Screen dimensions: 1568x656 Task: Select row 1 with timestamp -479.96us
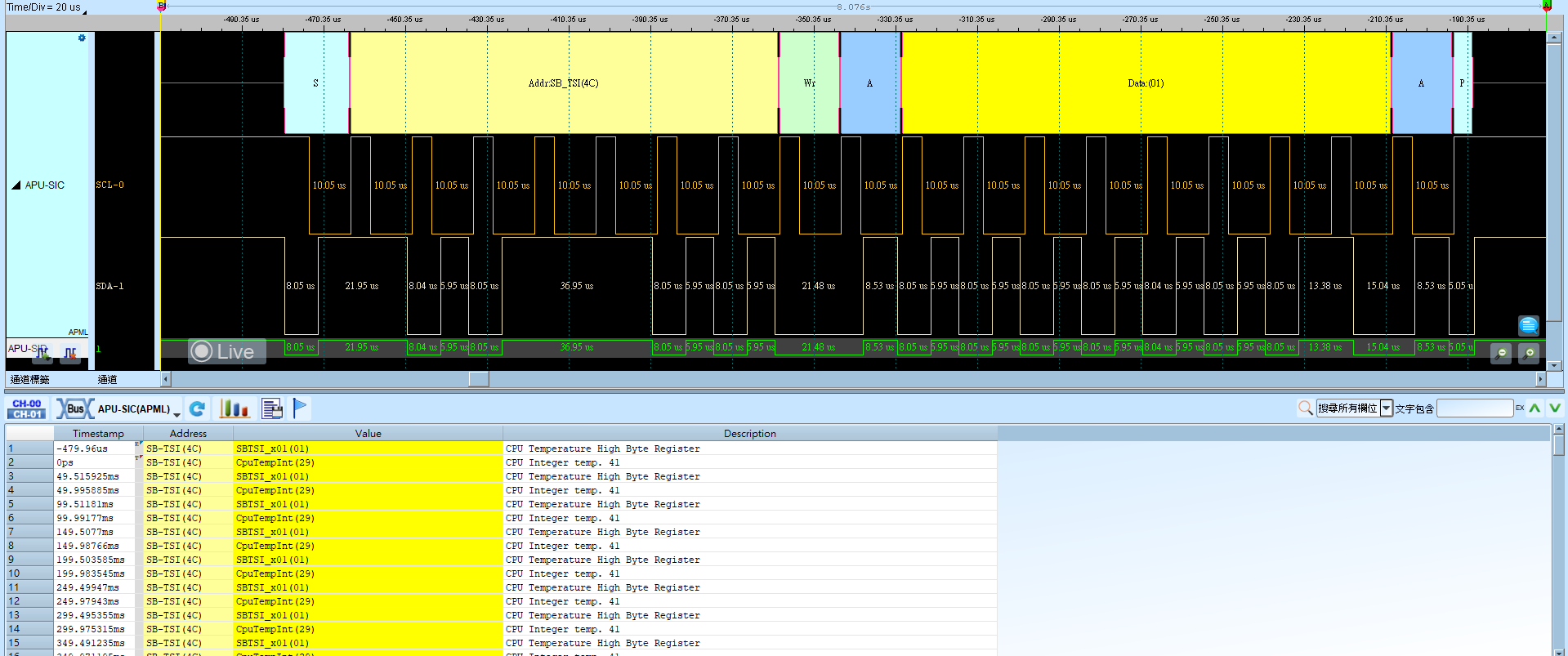[x=501, y=448]
